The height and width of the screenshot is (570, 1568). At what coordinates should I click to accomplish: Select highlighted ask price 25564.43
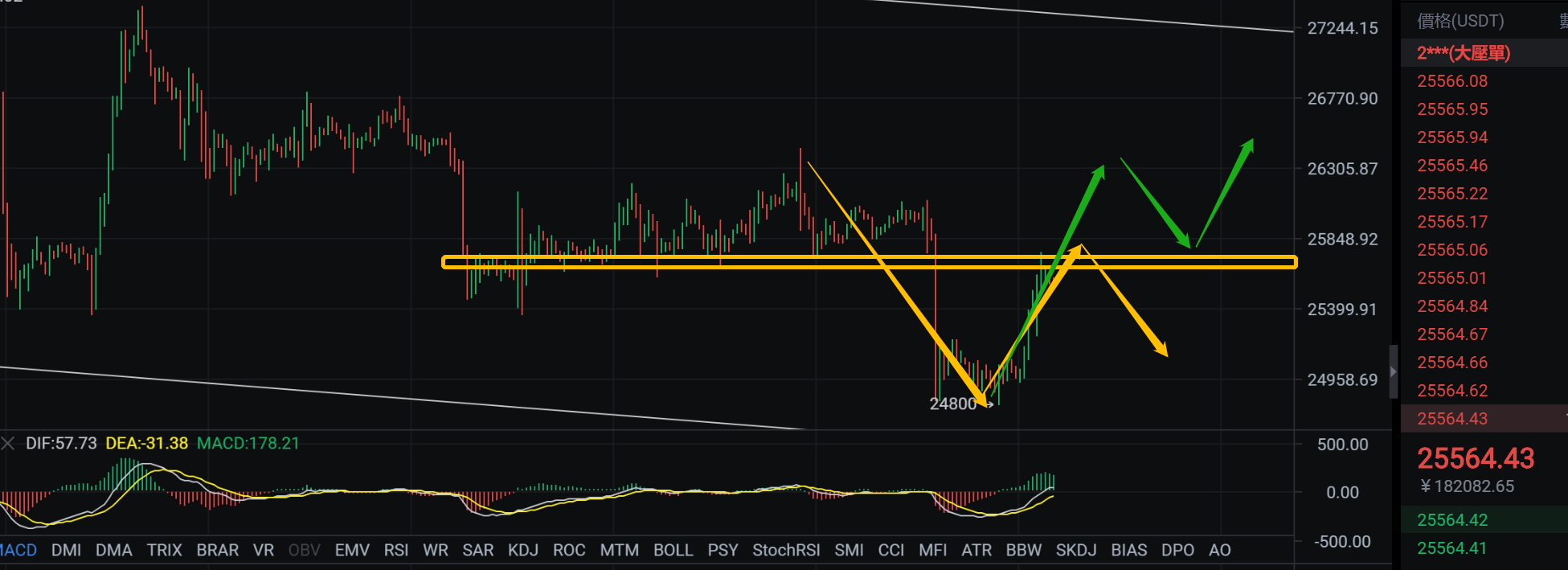[1452, 419]
